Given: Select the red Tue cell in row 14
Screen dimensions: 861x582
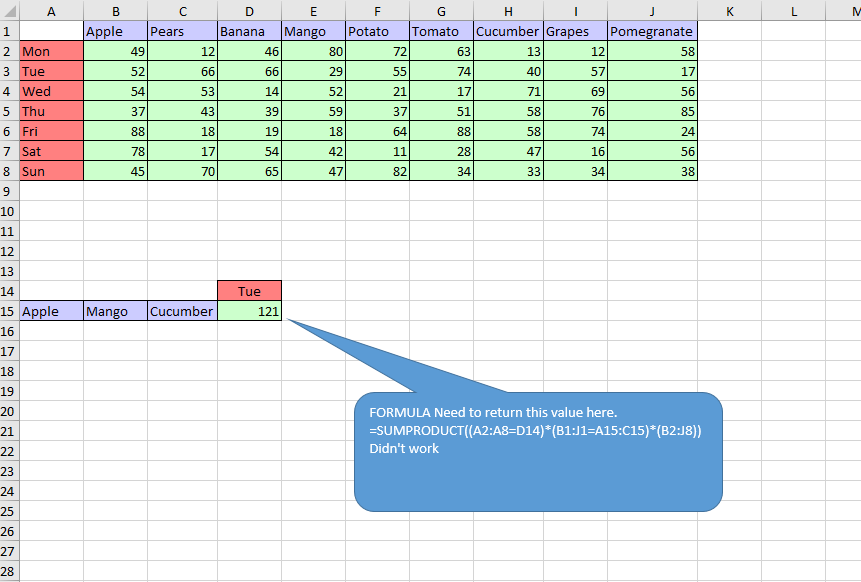Looking at the screenshot, I should [249, 291].
